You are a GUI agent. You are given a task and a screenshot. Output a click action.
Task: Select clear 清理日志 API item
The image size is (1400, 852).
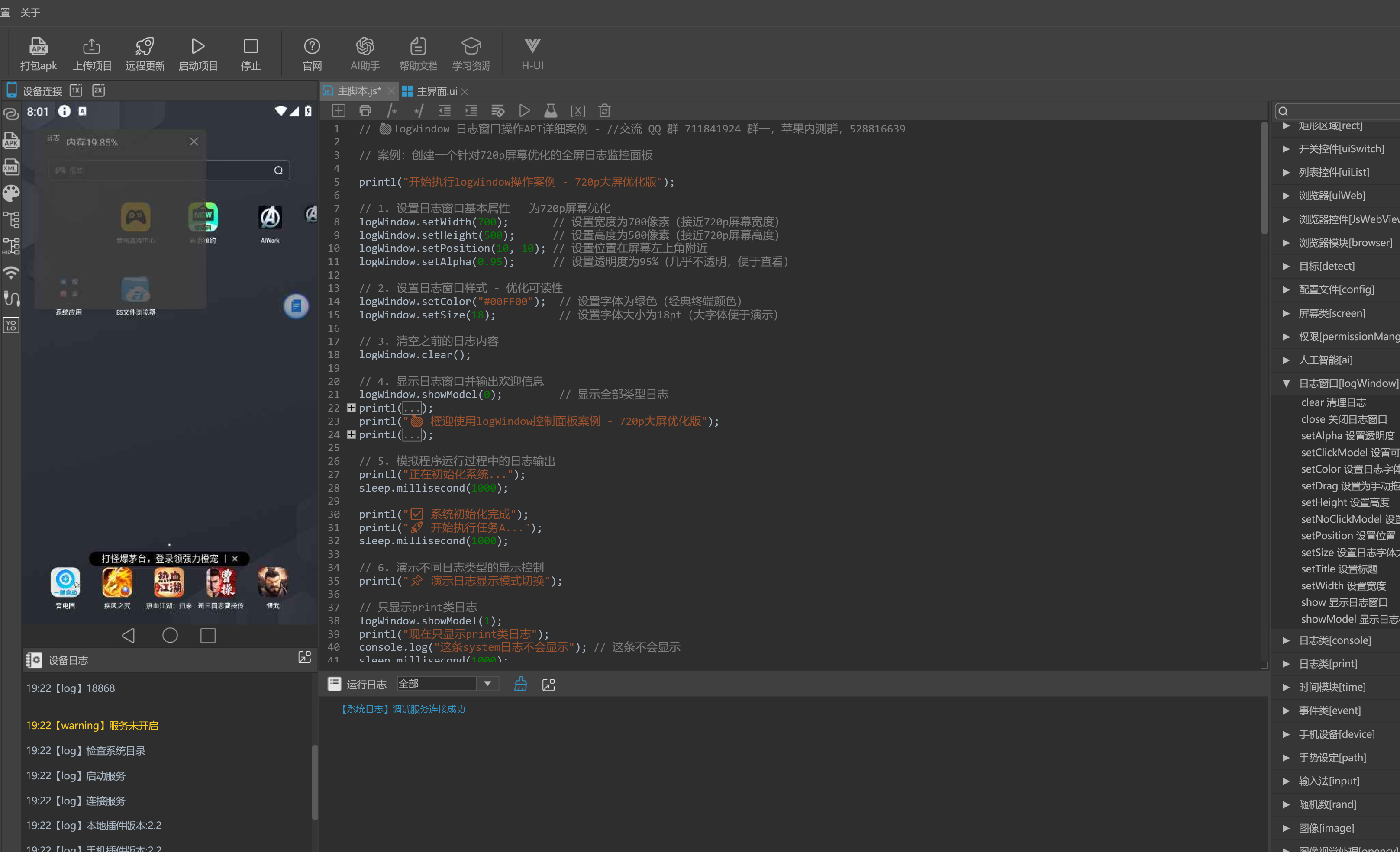[x=1333, y=402]
